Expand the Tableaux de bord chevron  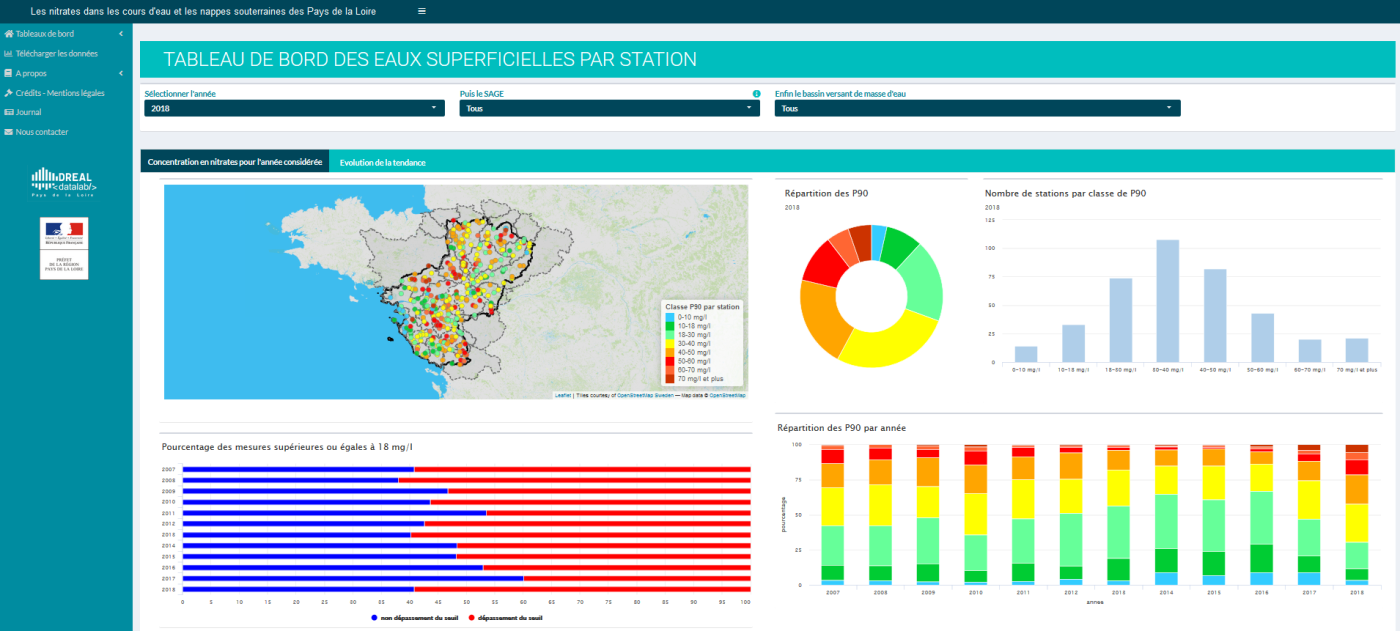(120, 34)
